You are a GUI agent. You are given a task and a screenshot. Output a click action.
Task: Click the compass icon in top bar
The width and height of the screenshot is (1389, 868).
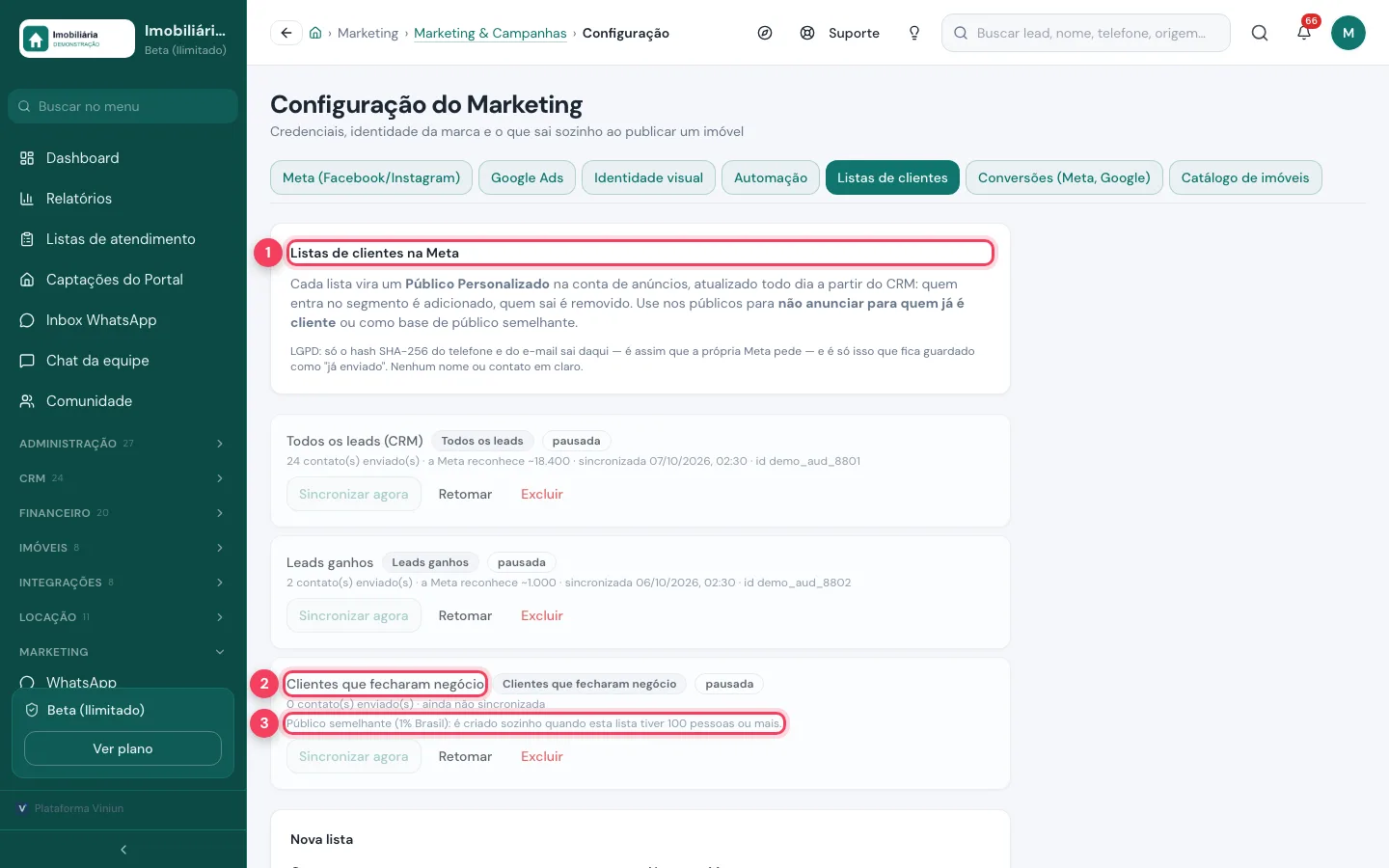[765, 33]
